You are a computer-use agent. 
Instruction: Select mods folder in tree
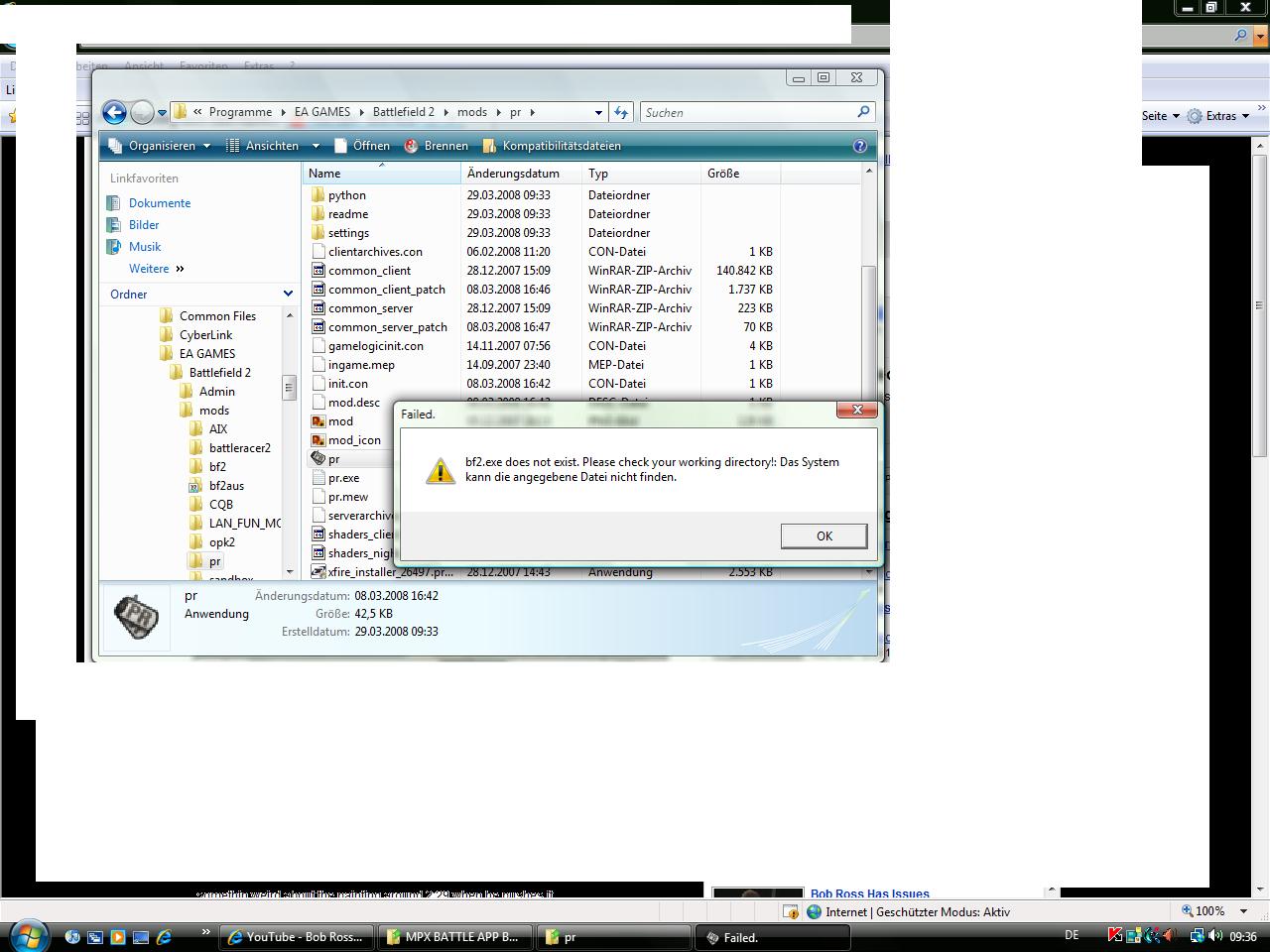[214, 411]
